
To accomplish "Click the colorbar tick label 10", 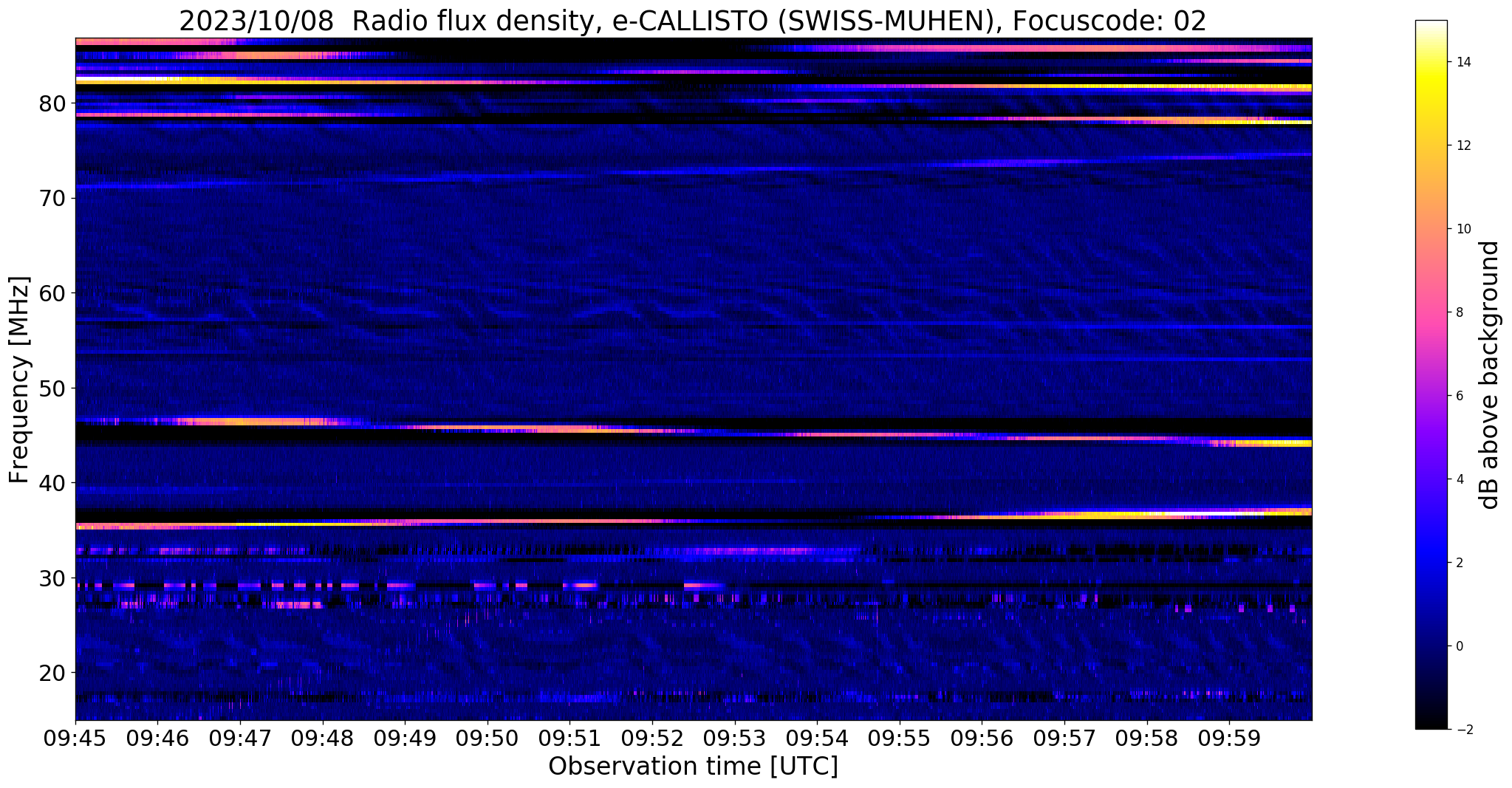I will pos(1463,229).
